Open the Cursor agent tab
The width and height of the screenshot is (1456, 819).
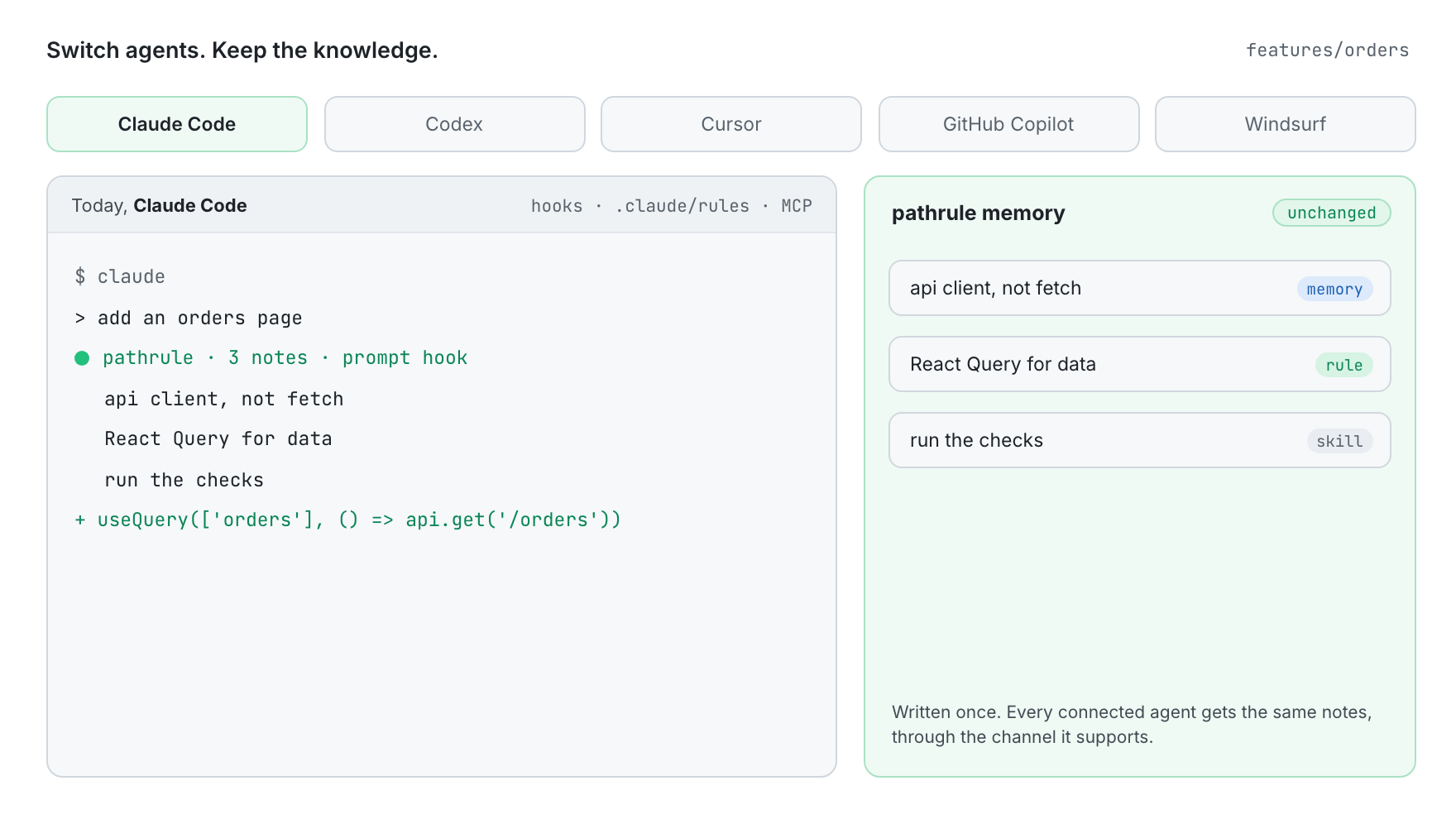(731, 124)
